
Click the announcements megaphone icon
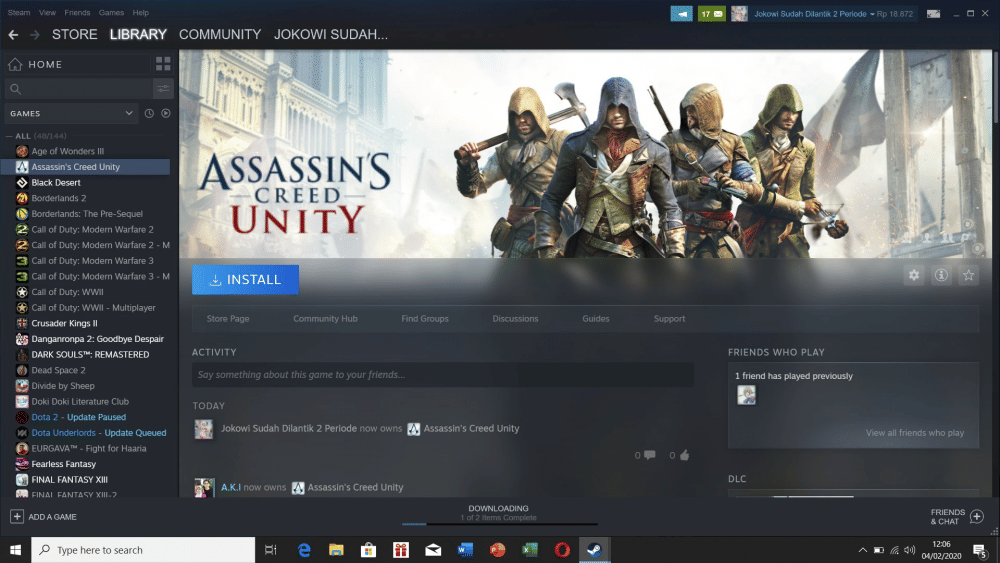click(681, 14)
